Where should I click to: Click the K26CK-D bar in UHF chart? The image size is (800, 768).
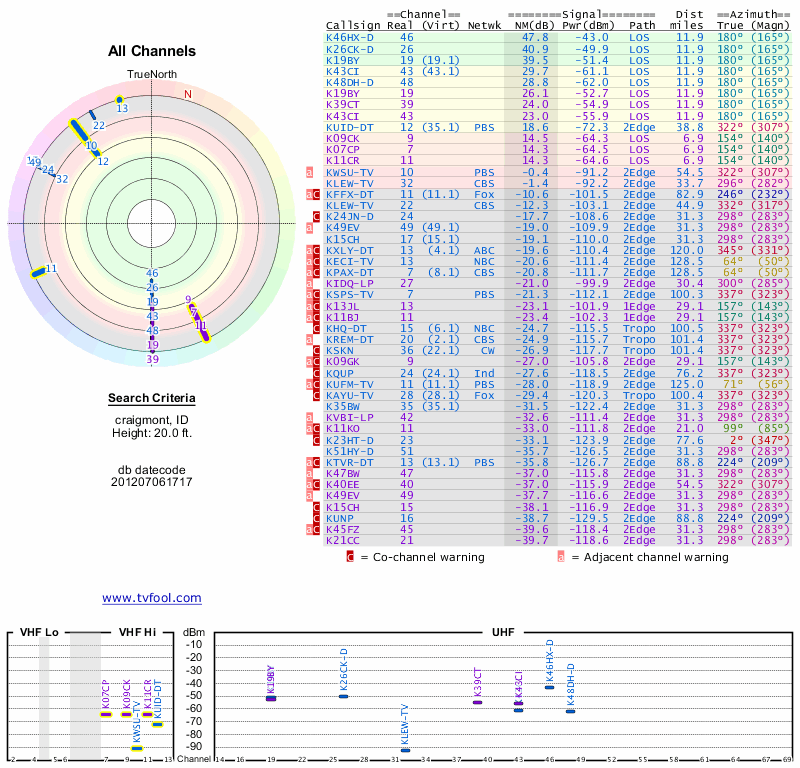344,696
